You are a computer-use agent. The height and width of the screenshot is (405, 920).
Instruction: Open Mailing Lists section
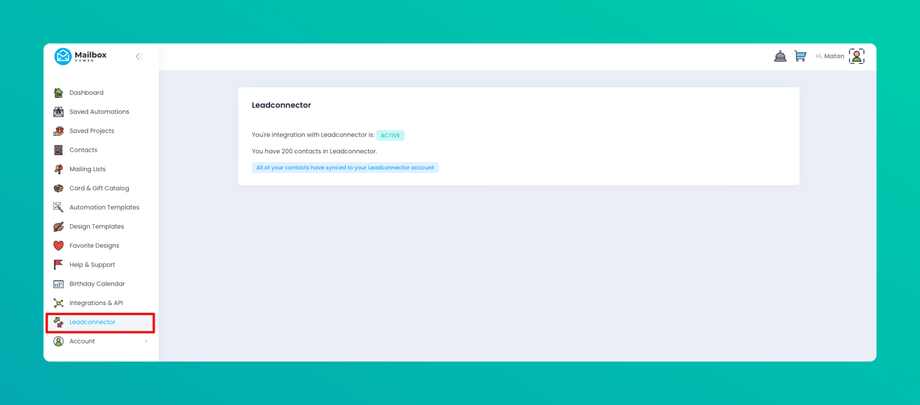[x=87, y=169]
